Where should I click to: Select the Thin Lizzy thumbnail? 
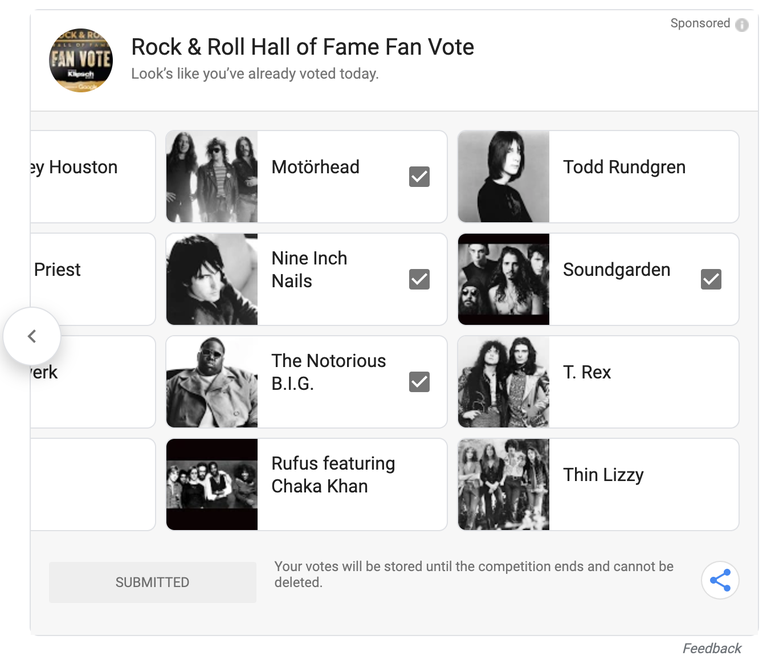pos(504,485)
